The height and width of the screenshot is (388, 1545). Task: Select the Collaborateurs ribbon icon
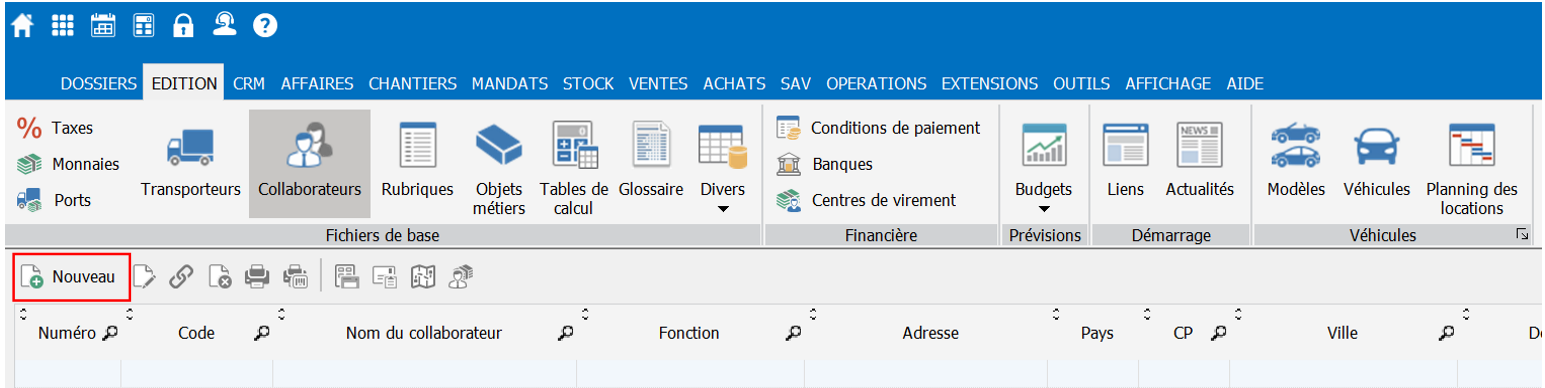pos(309,148)
